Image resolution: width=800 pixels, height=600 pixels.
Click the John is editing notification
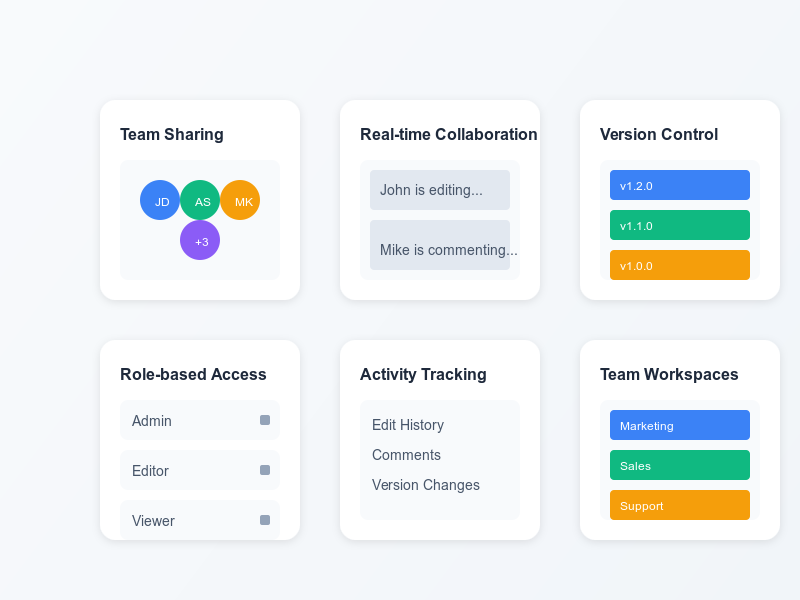[440, 190]
